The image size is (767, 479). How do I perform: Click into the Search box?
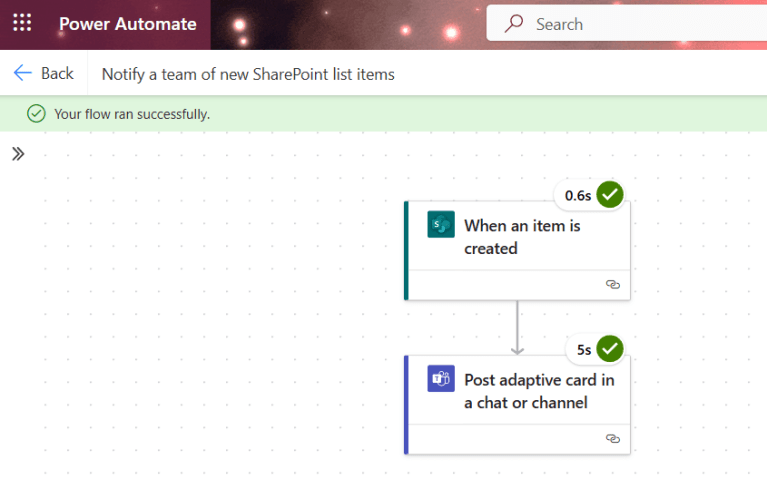coord(627,23)
